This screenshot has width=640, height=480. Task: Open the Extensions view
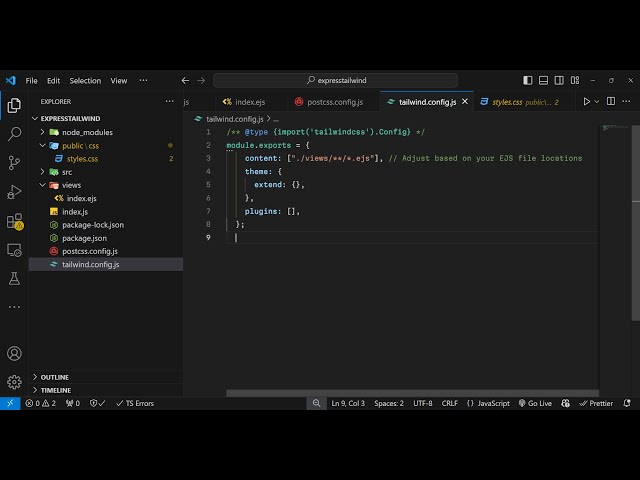[14, 220]
